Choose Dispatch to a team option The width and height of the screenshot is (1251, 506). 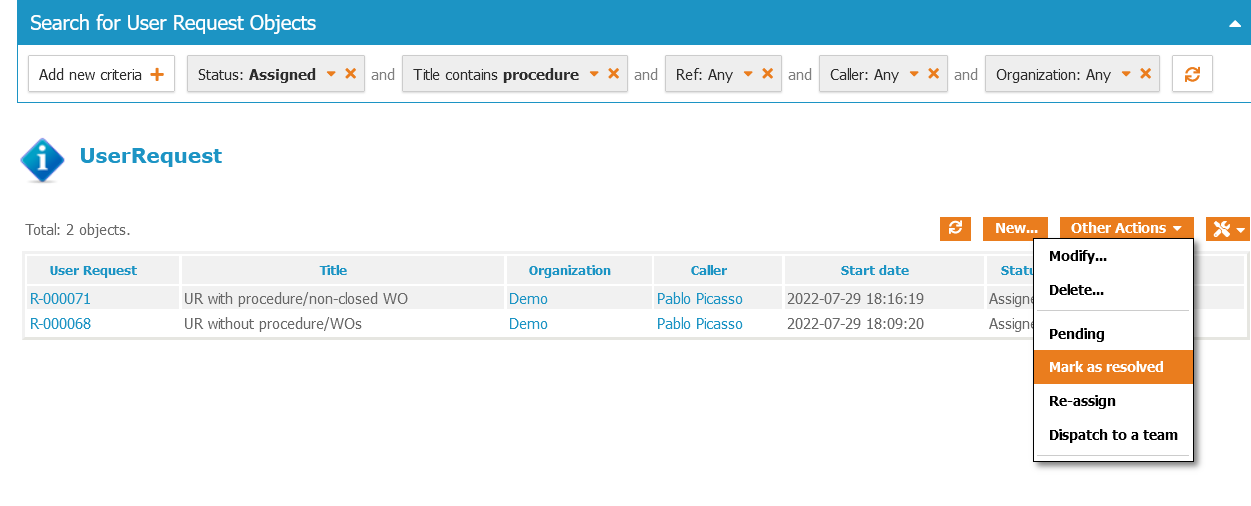(1113, 435)
